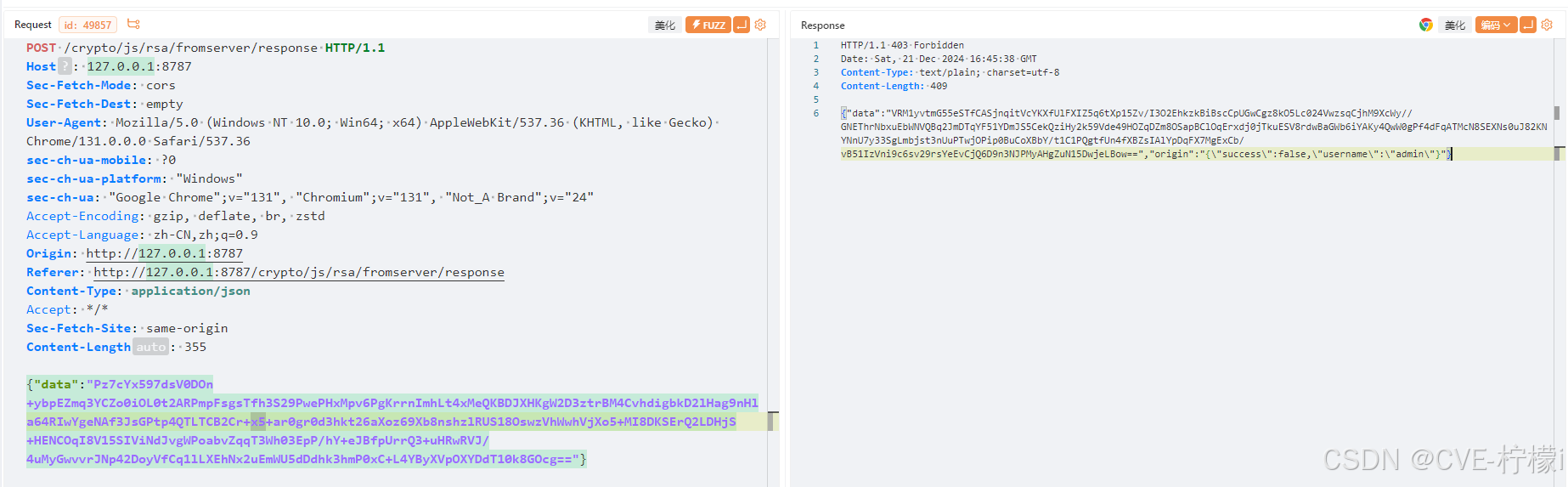This screenshot has width=1568, height=487.
Task: Click the User-Agent header name
Action: coord(64,122)
